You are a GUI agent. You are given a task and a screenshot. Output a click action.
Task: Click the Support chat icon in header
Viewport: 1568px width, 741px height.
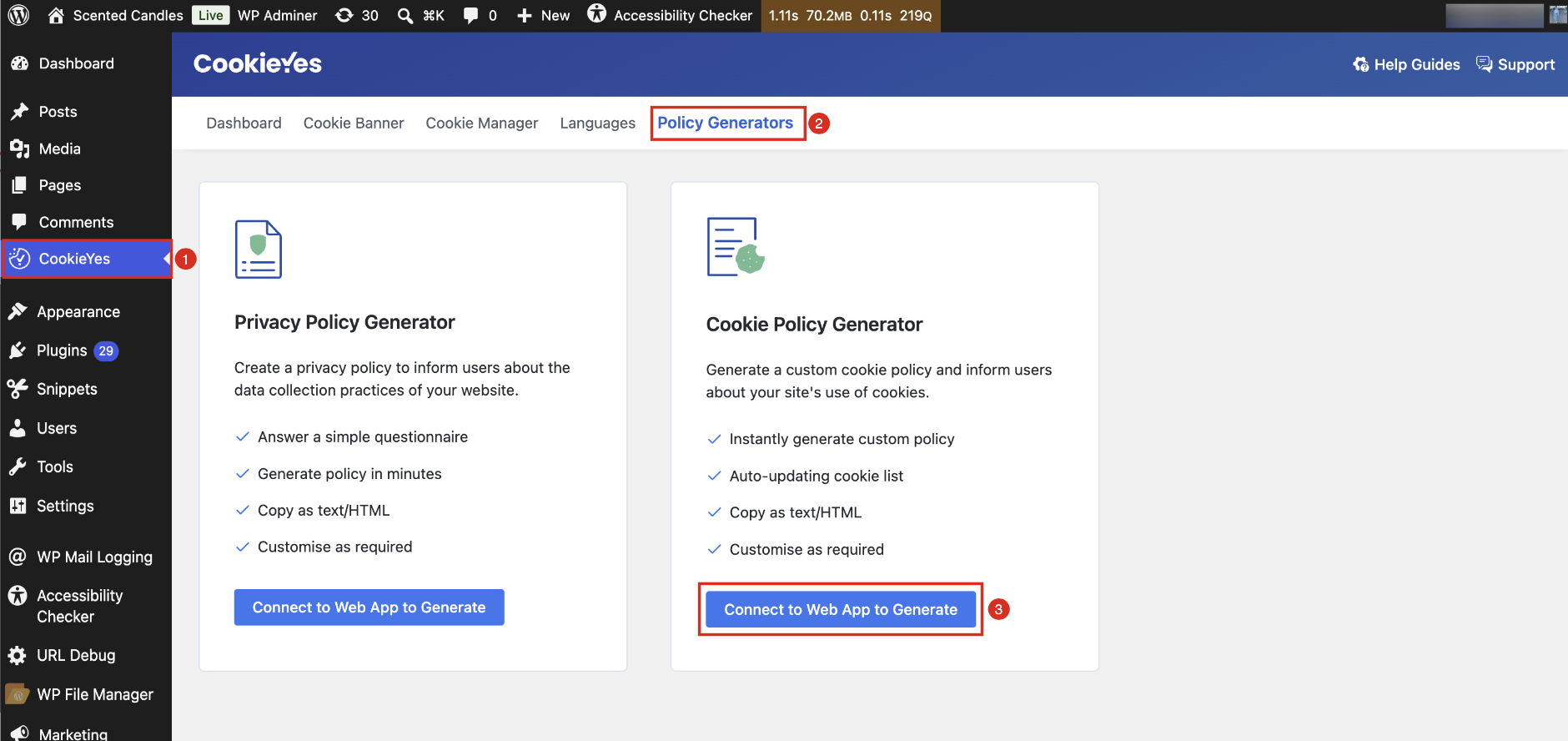1485,64
